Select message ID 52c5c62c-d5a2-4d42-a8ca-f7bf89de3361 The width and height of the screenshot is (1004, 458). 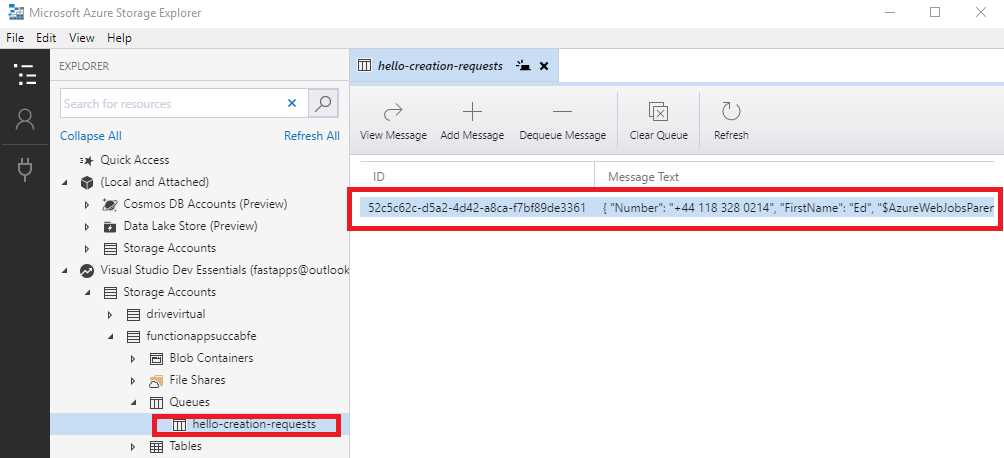coord(477,208)
